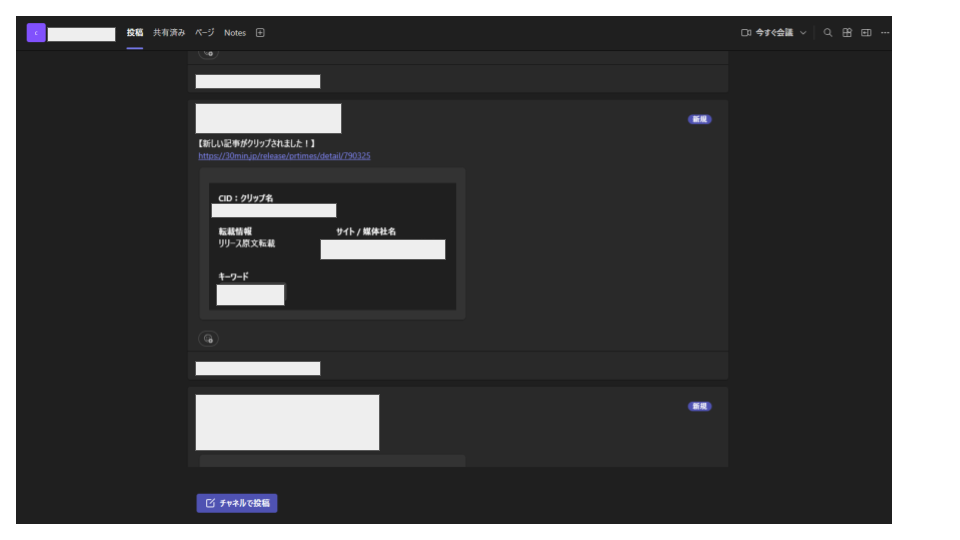Screen dimensions: 960x540
Task: Click the video camera icon for meeting
Action: pyautogui.click(x=746, y=32)
